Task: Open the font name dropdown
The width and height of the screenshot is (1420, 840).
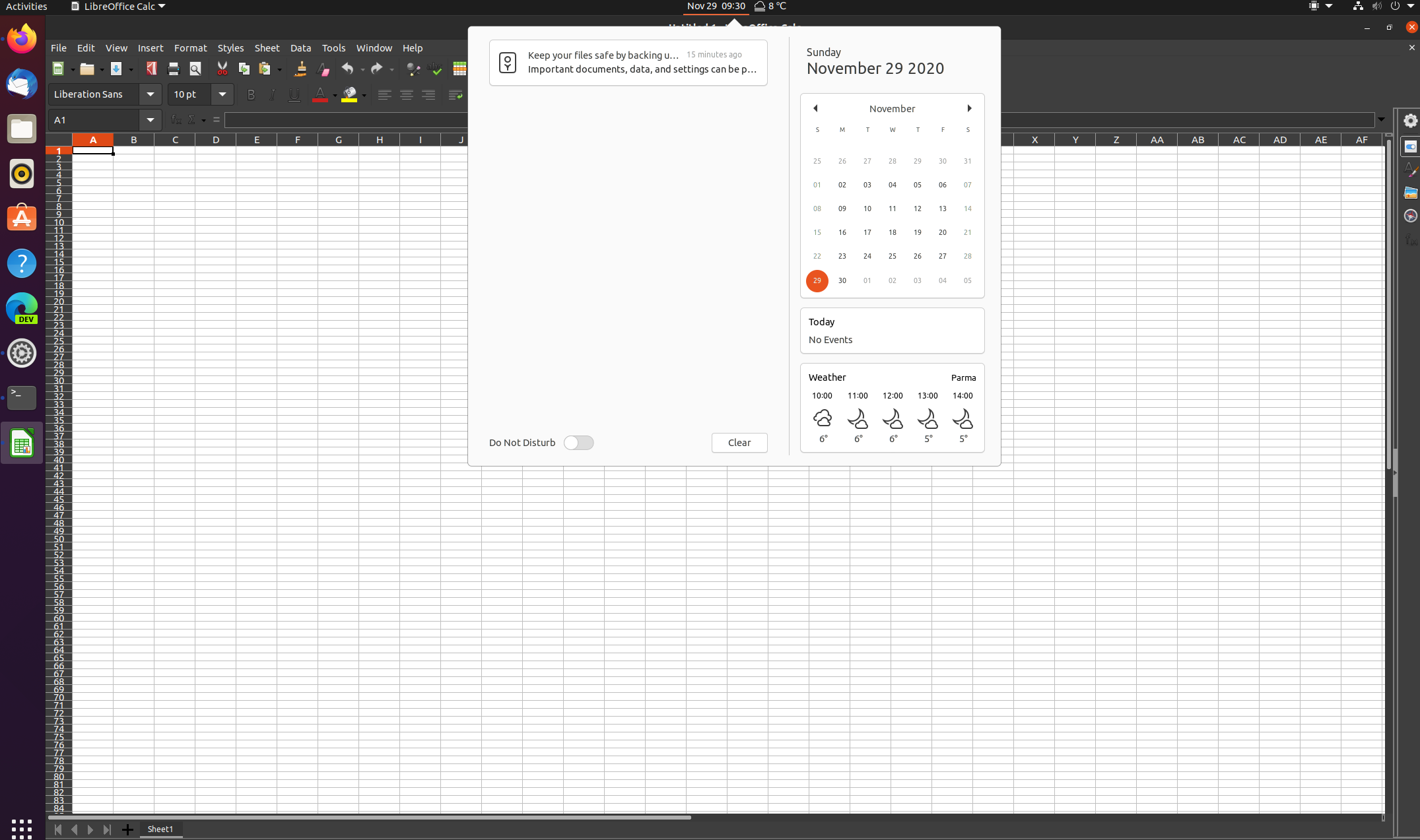Action: click(151, 94)
